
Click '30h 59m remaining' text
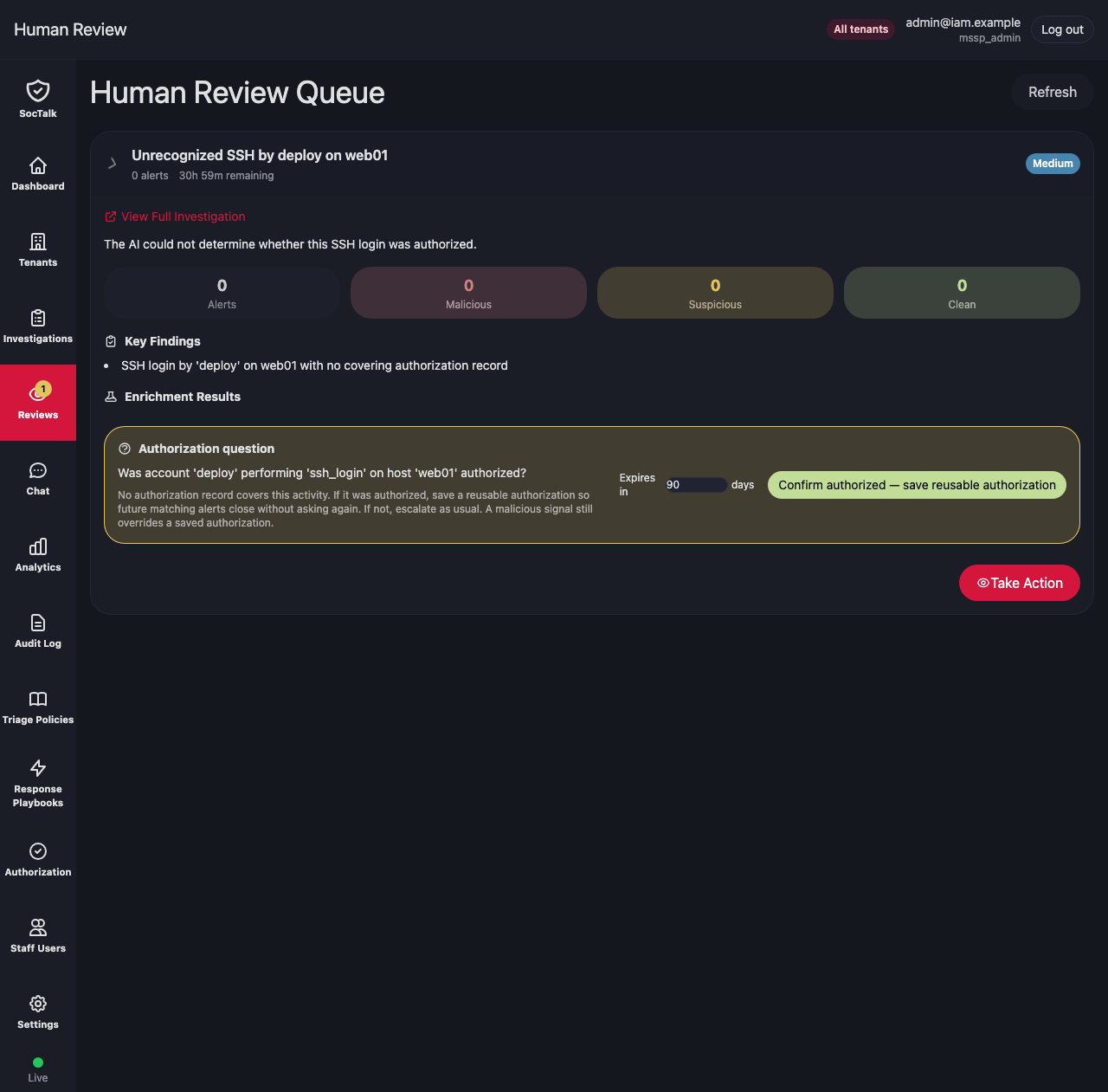(227, 176)
